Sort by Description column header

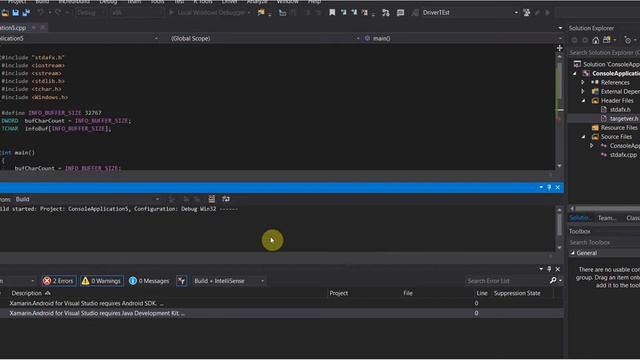coord(27,293)
